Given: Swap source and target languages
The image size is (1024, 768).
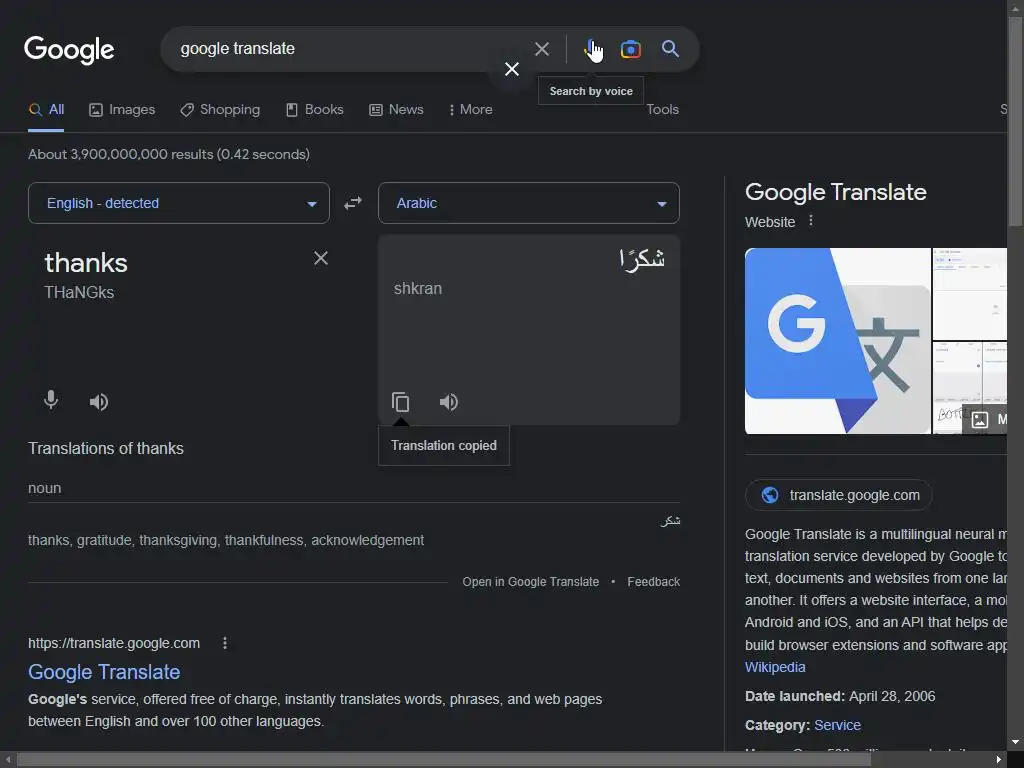Looking at the screenshot, I should pyautogui.click(x=353, y=203).
